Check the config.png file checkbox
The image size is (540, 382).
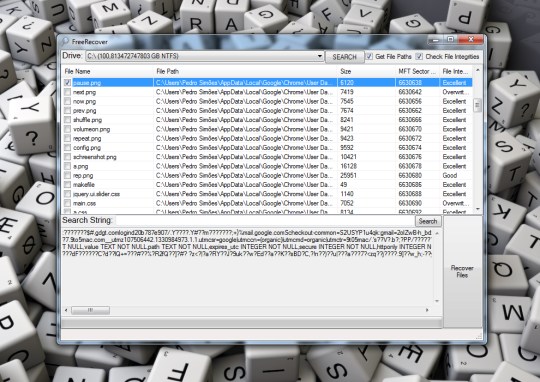click(x=68, y=148)
